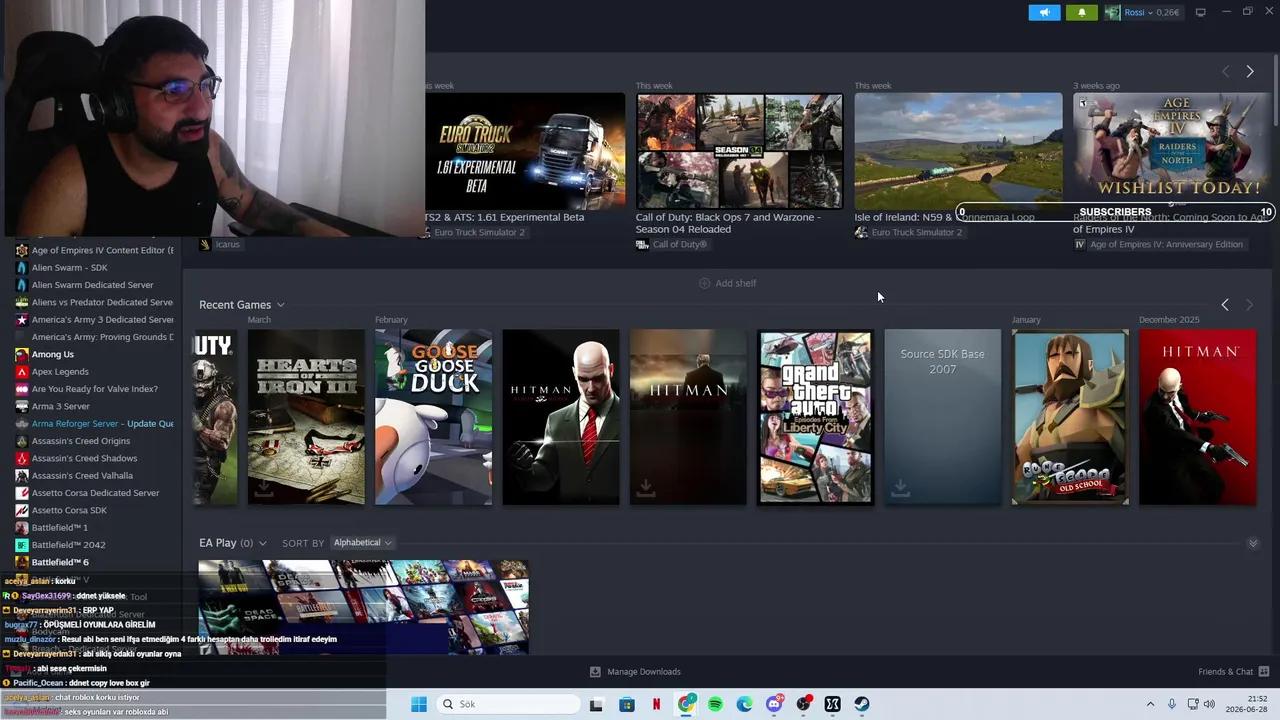Open Friends & Chat icon
1280x720 pixels.
[1264, 672]
